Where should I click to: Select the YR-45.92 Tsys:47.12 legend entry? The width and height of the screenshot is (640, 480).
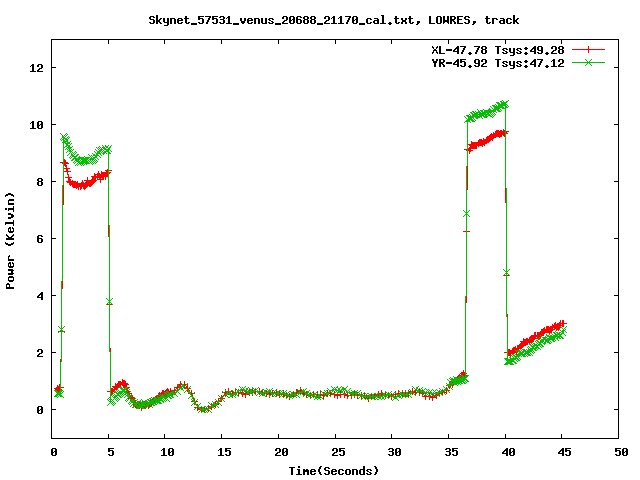[x=498, y=63]
